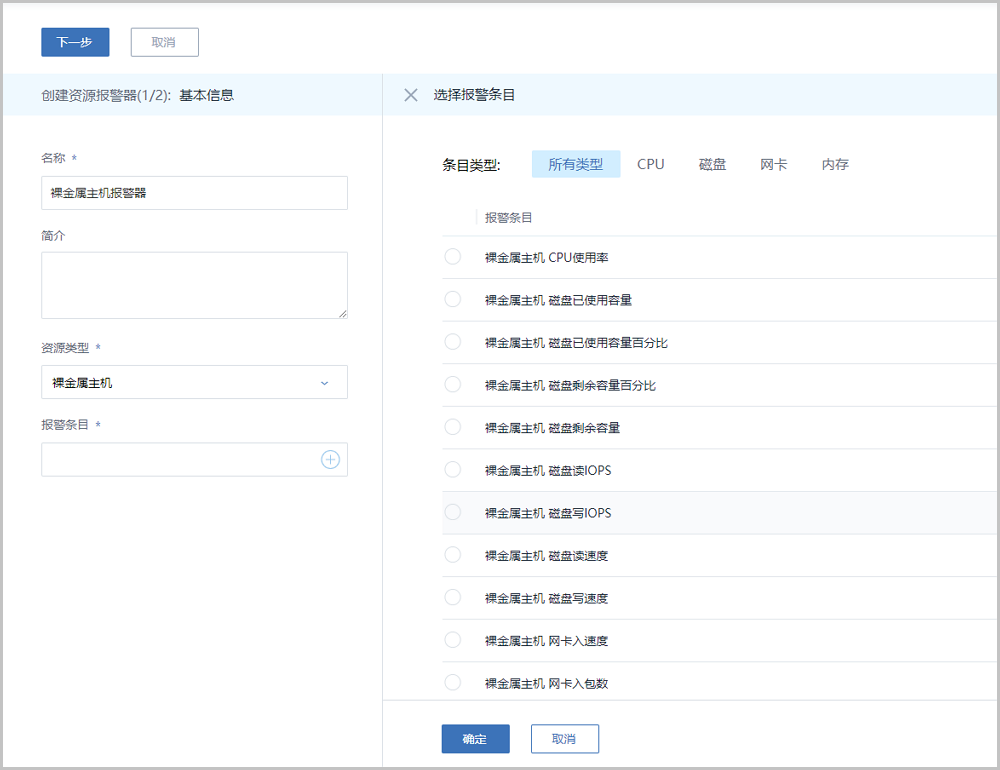The width and height of the screenshot is (1000, 770).
Task: Select the 磁盘读速度 radio button
Action: click(x=452, y=555)
